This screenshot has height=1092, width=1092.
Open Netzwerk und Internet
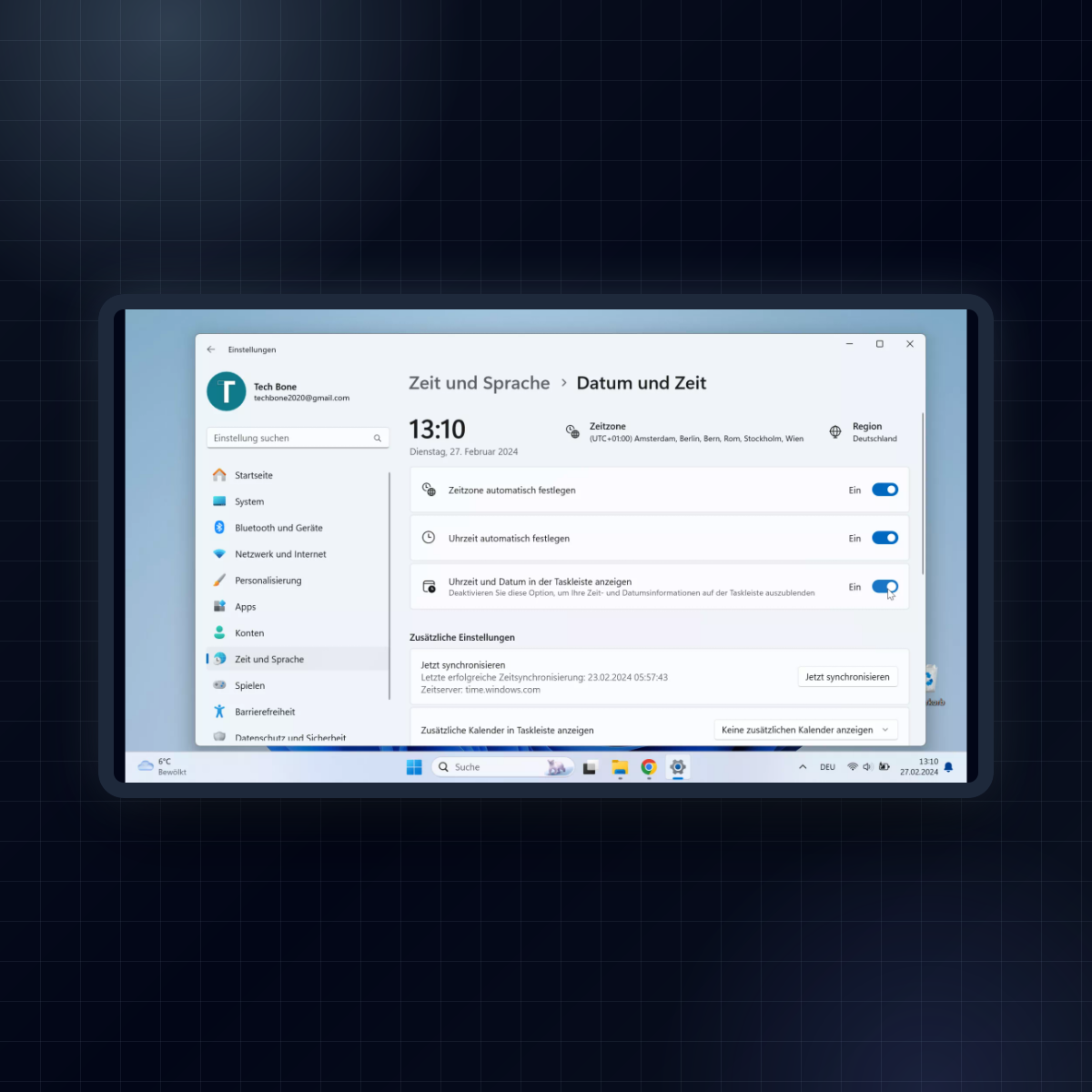tap(298, 554)
